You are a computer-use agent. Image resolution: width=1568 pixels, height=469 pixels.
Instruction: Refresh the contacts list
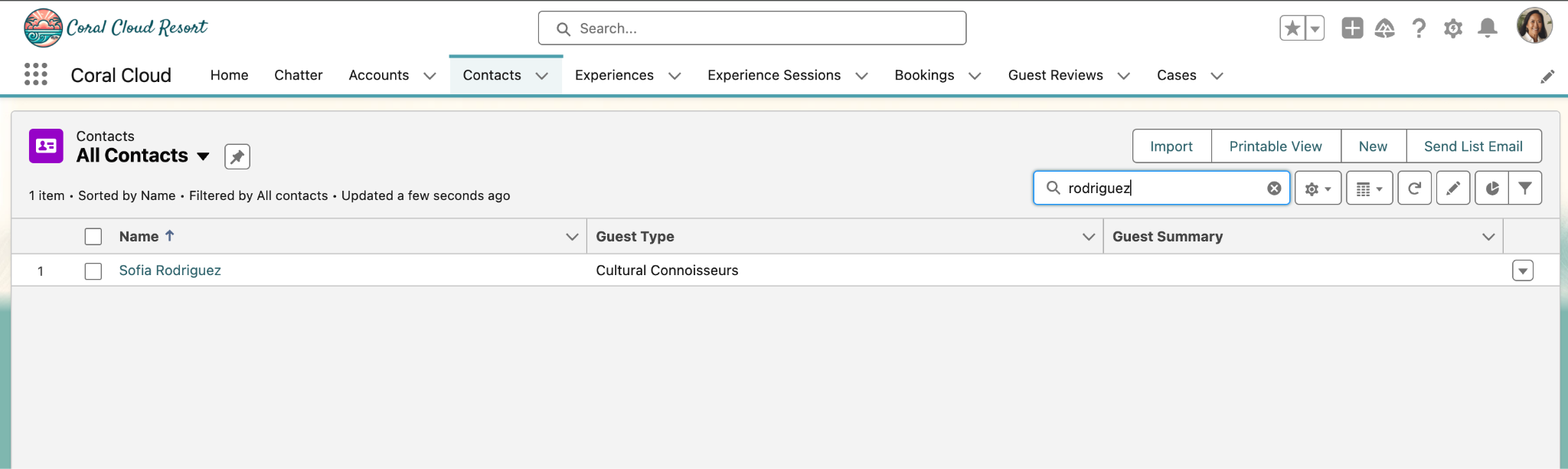pyautogui.click(x=1414, y=189)
